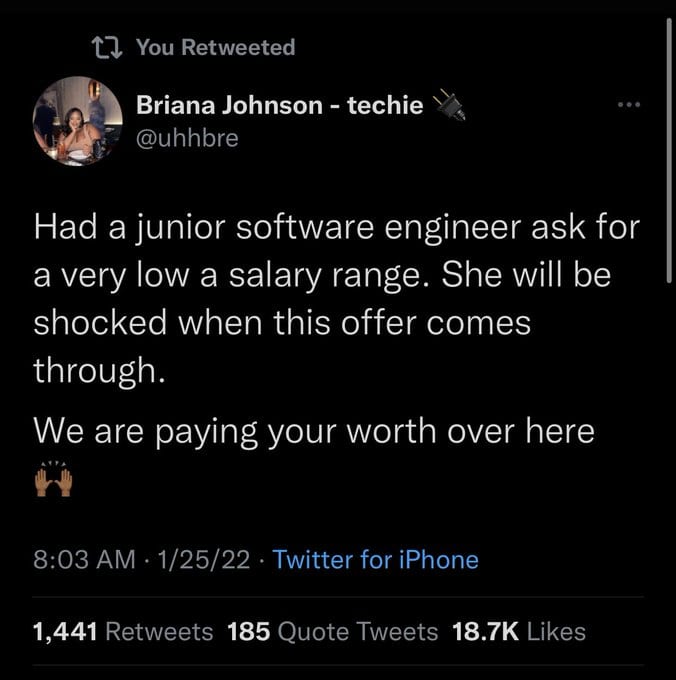Click the raised hands emoji
Viewport: 676px width, 680px height.
pyautogui.click(x=53, y=480)
